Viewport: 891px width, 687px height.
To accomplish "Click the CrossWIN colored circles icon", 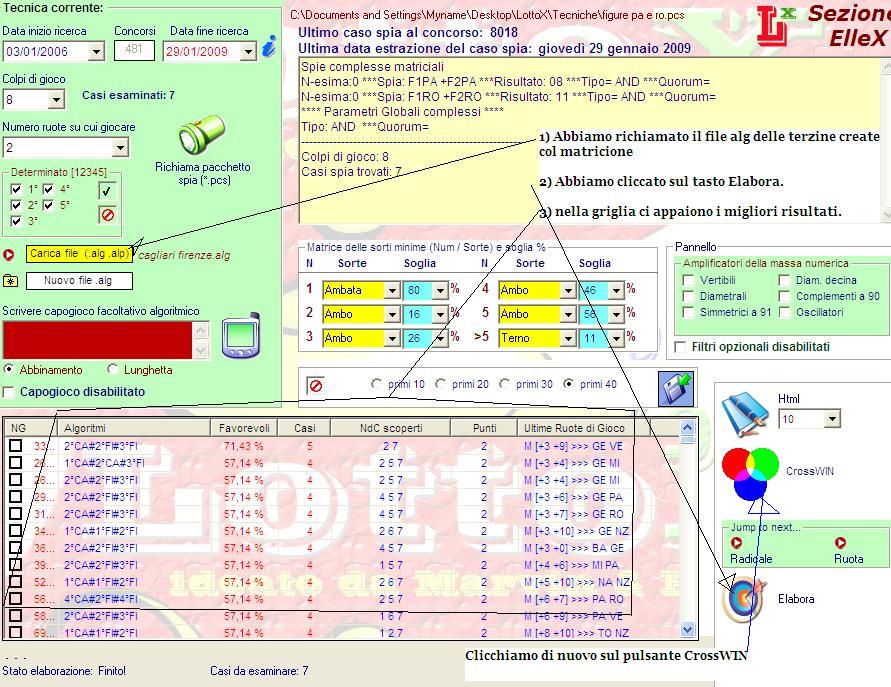I will click(x=750, y=473).
